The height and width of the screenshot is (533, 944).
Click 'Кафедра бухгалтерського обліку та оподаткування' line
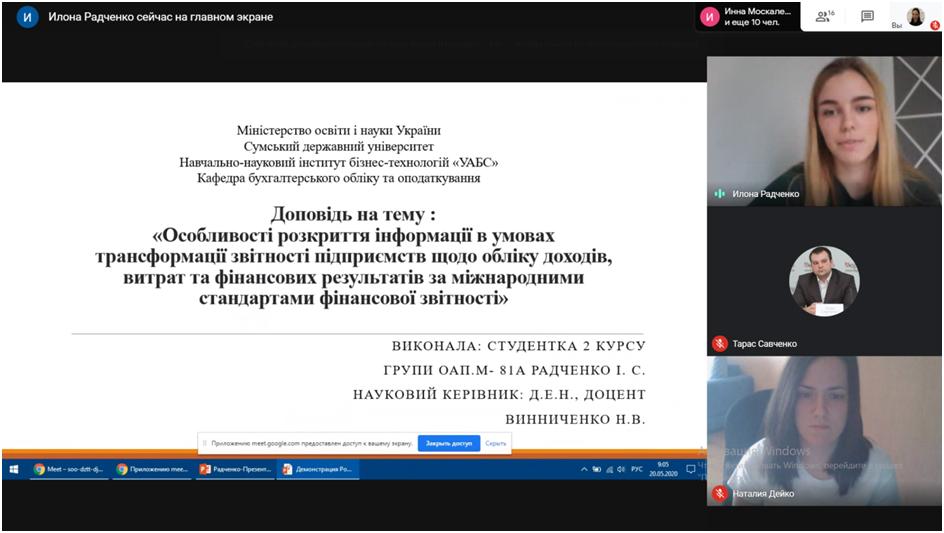click(x=338, y=178)
